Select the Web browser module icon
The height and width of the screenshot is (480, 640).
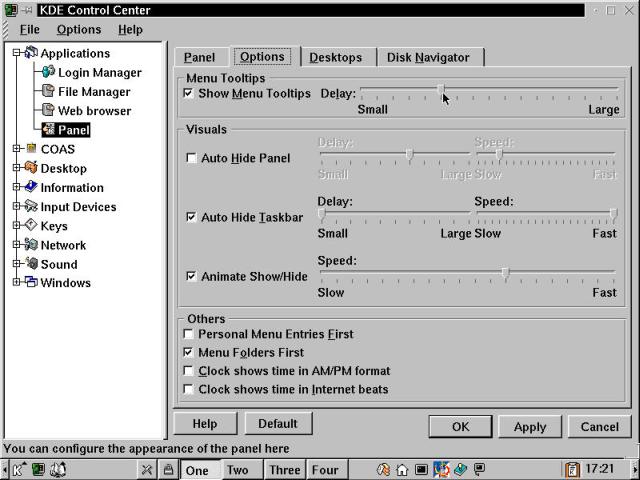click(x=48, y=111)
